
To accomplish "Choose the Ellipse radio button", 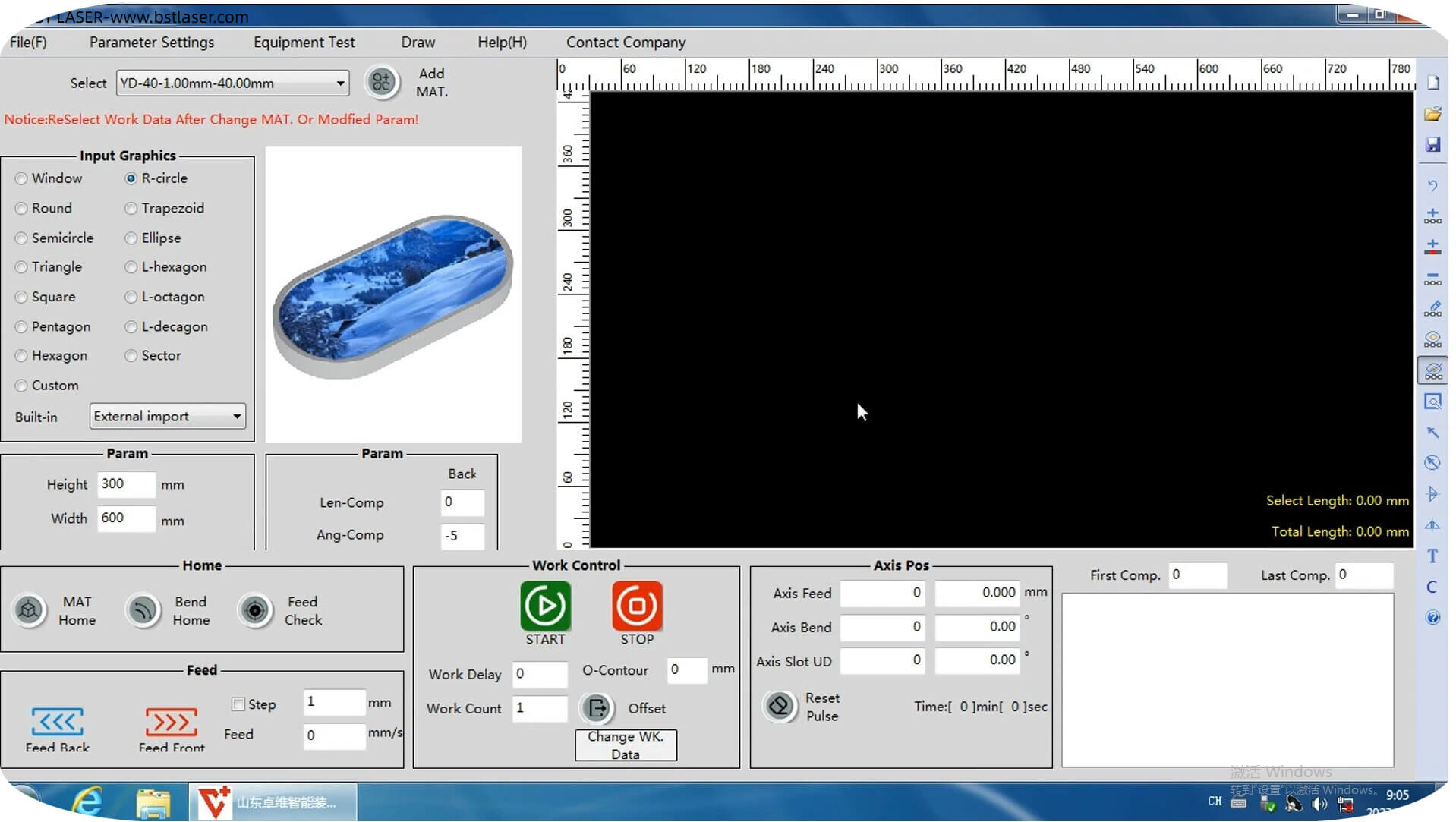I will [x=131, y=238].
